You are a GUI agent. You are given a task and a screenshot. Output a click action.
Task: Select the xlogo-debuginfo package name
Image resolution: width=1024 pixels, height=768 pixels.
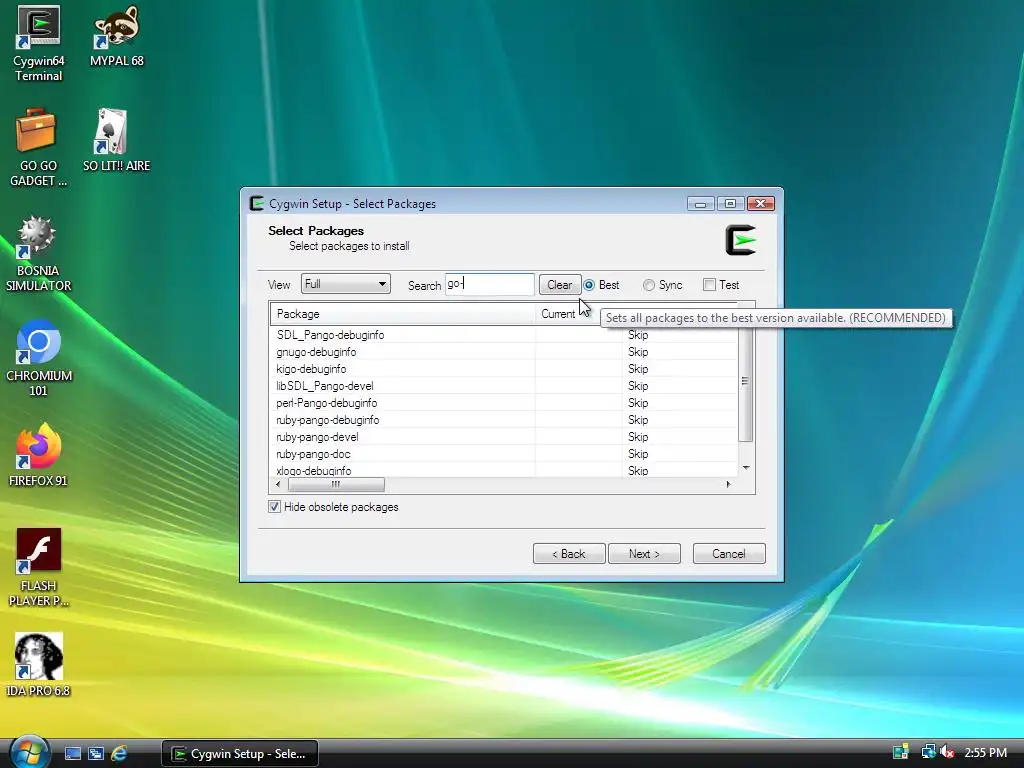click(x=313, y=470)
